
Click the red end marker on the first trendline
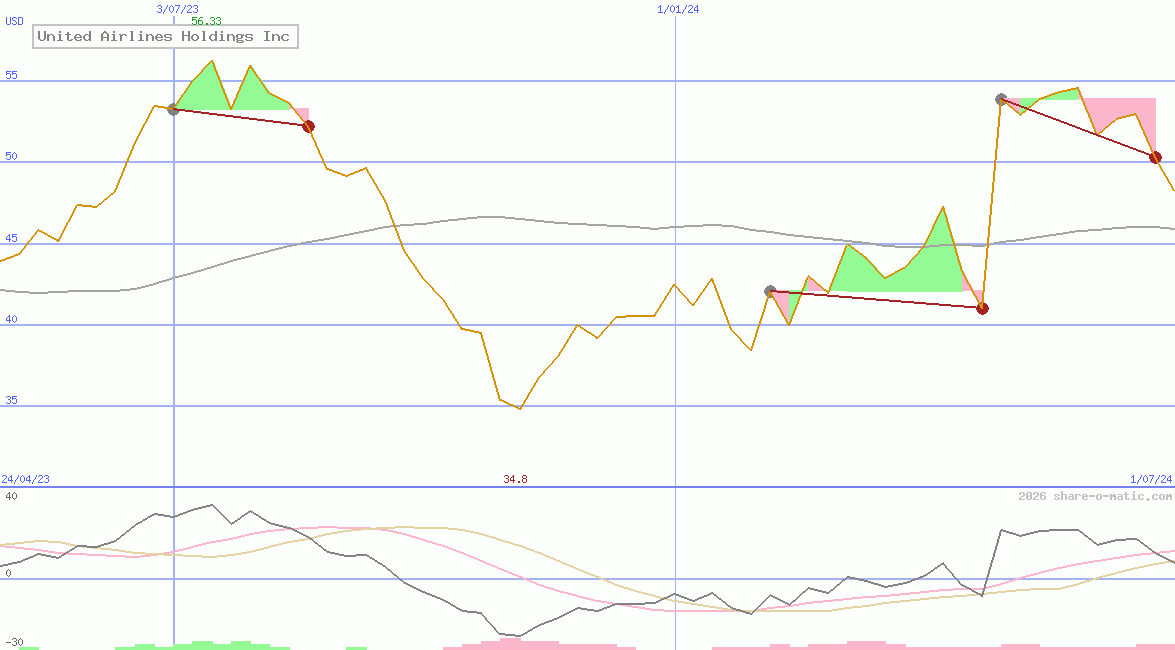[x=308, y=126]
